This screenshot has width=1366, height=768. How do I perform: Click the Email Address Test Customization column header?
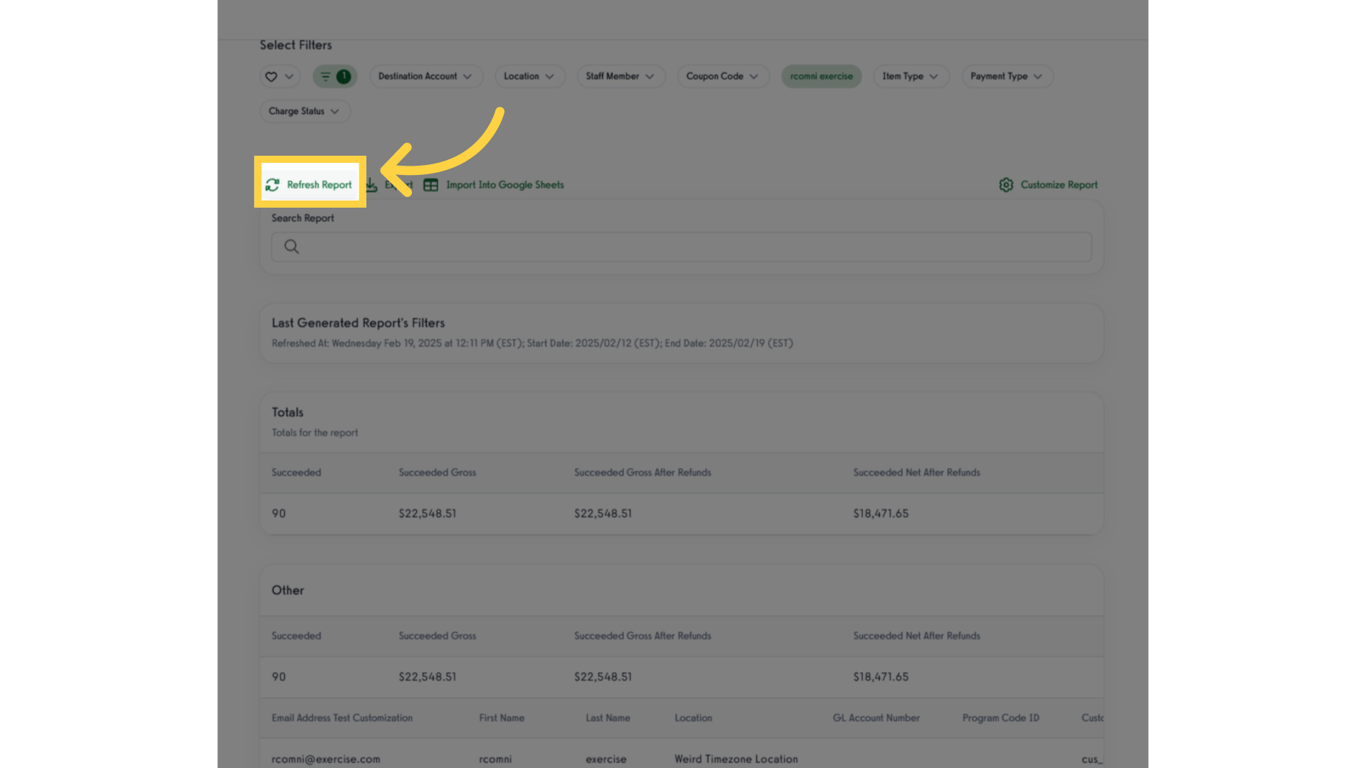[342, 718]
